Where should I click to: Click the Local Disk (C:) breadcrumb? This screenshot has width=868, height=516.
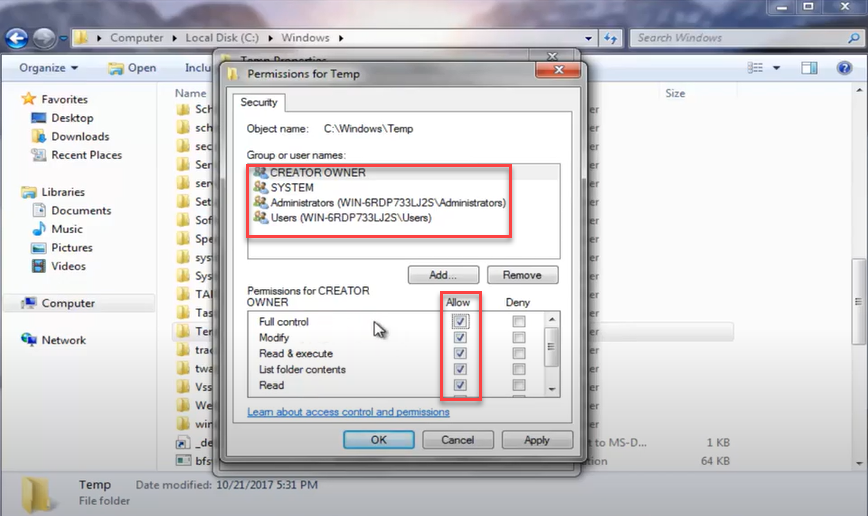[222, 38]
